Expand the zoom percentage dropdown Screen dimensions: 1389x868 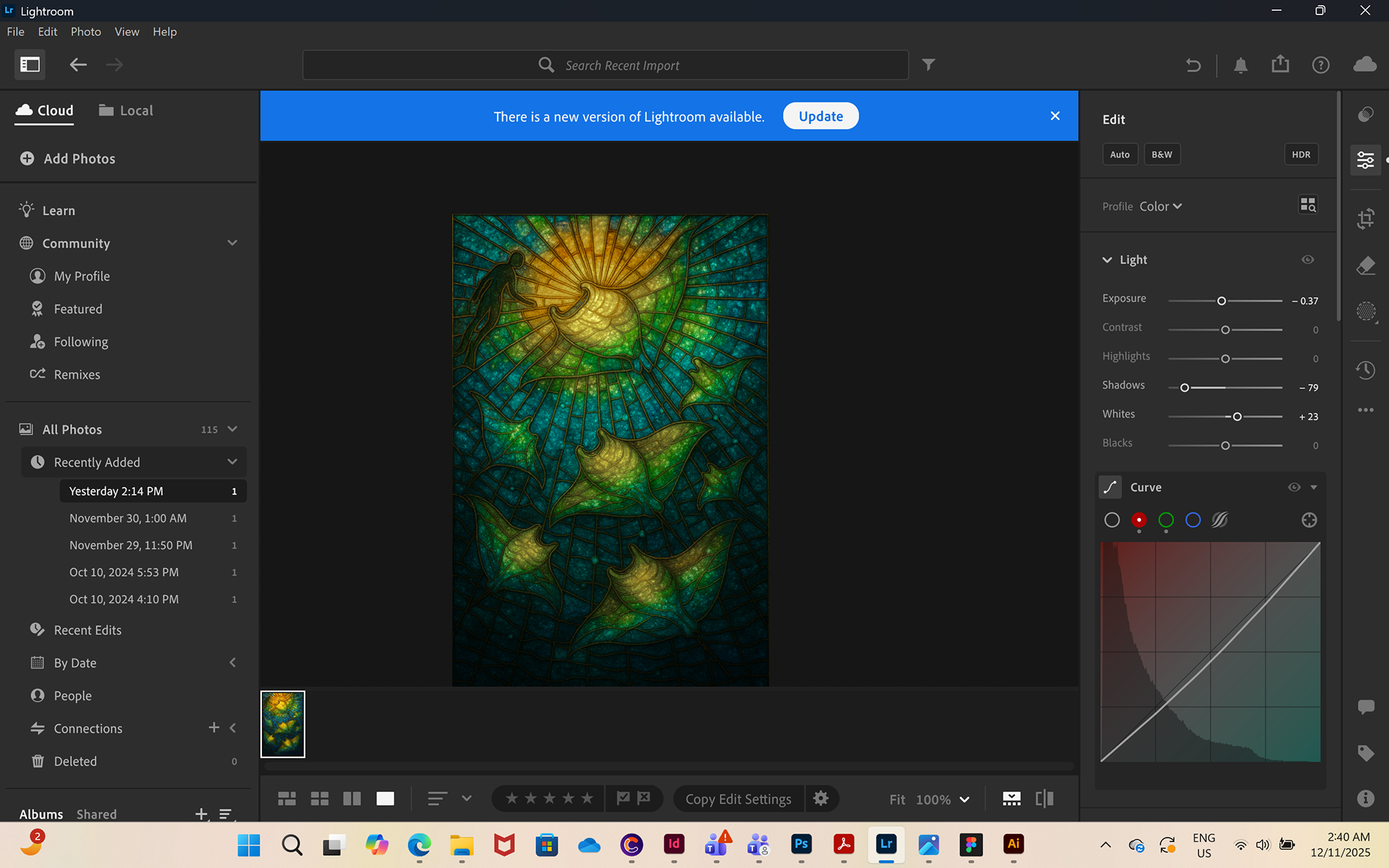pos(964,799)
